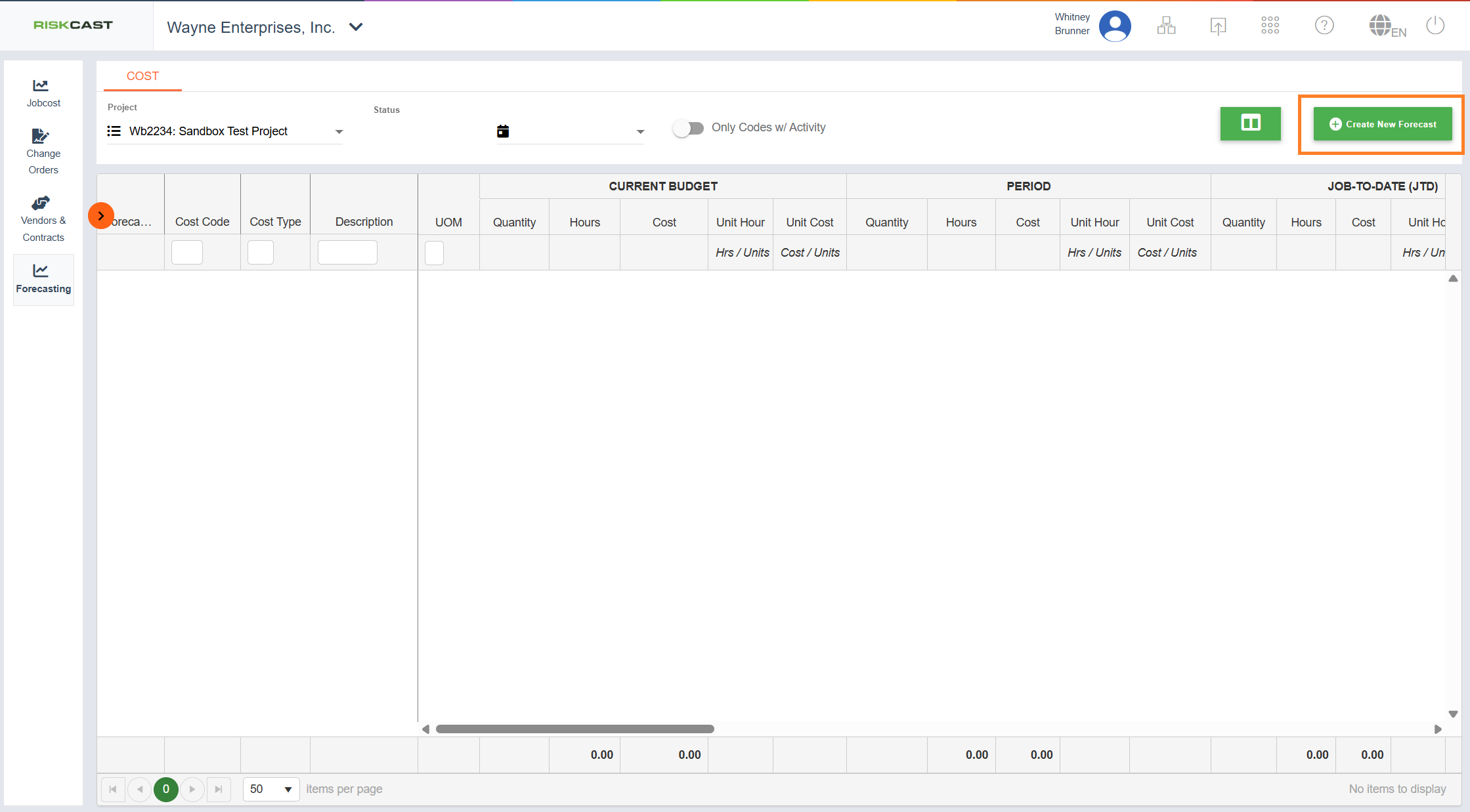Click the upload/export icon in header
Image resolution: width=1470 pixels, height=812 pixels.
tap(1218, 26)
